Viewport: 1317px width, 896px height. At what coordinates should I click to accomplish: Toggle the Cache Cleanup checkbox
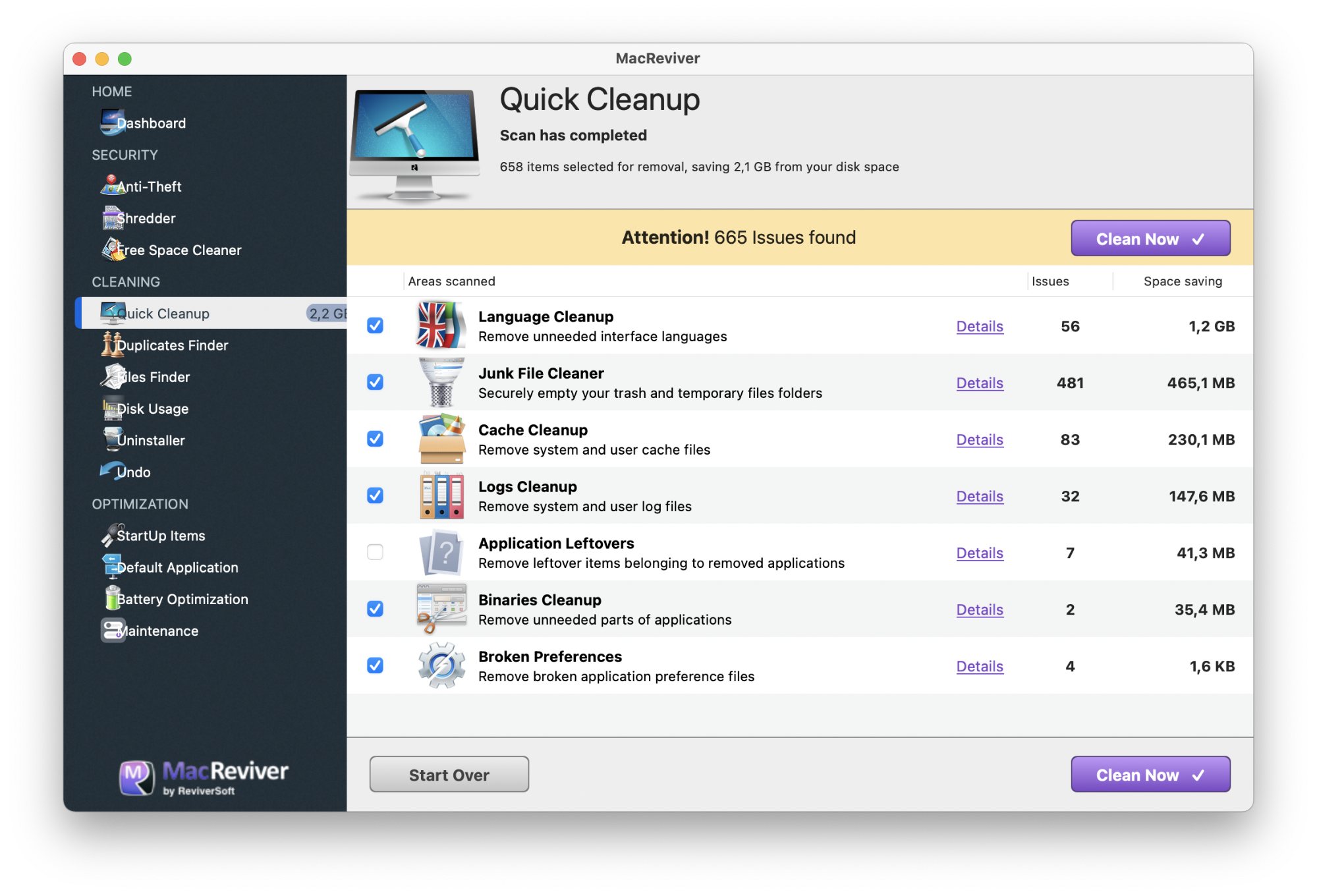pos(375,439)
